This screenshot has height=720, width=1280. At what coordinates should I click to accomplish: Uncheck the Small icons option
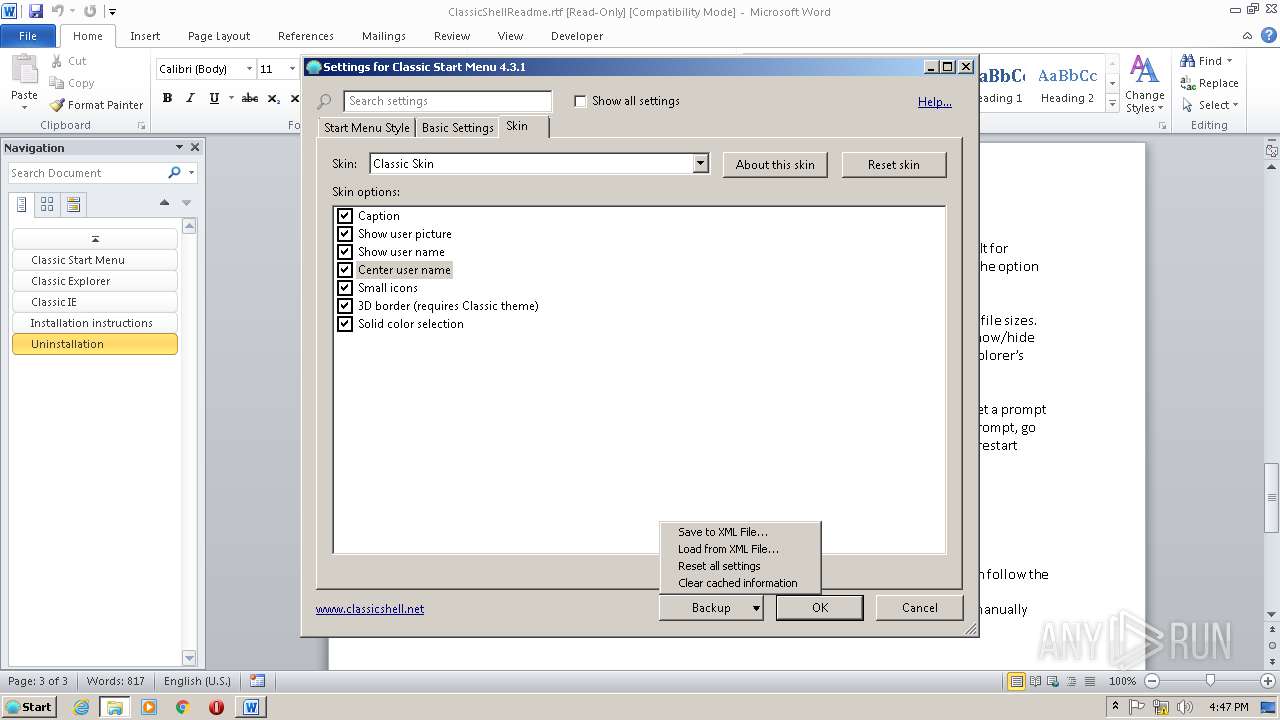pyautogui.click(x=345, y=288)
